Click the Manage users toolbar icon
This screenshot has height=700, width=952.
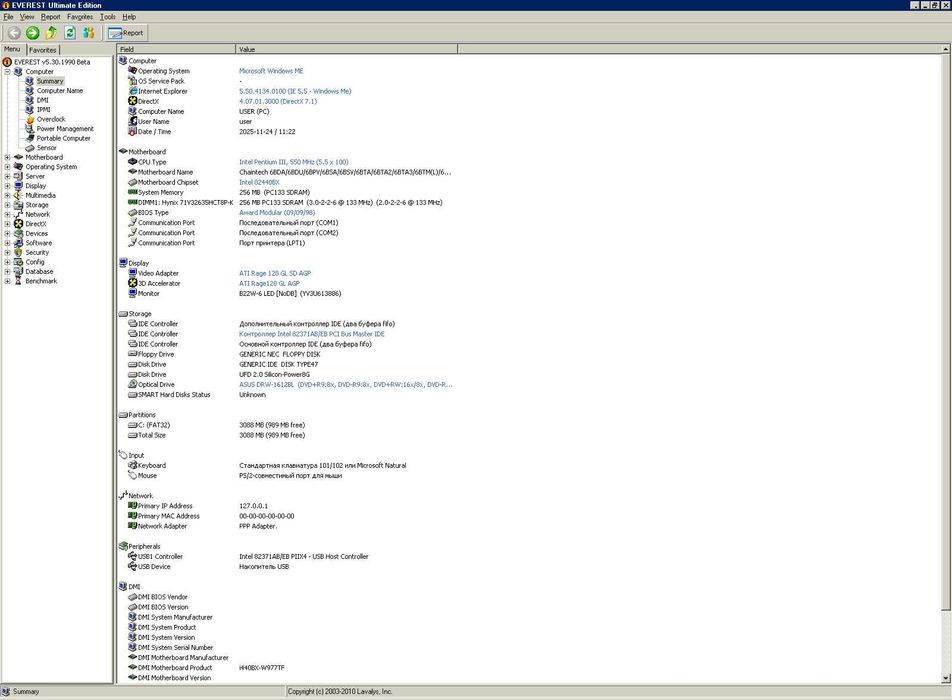tap(89, 33)
